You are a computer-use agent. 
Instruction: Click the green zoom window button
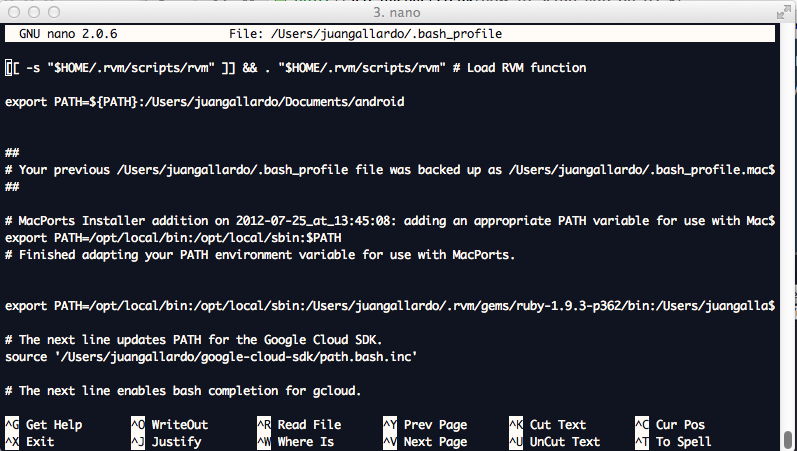coord(53,12)
